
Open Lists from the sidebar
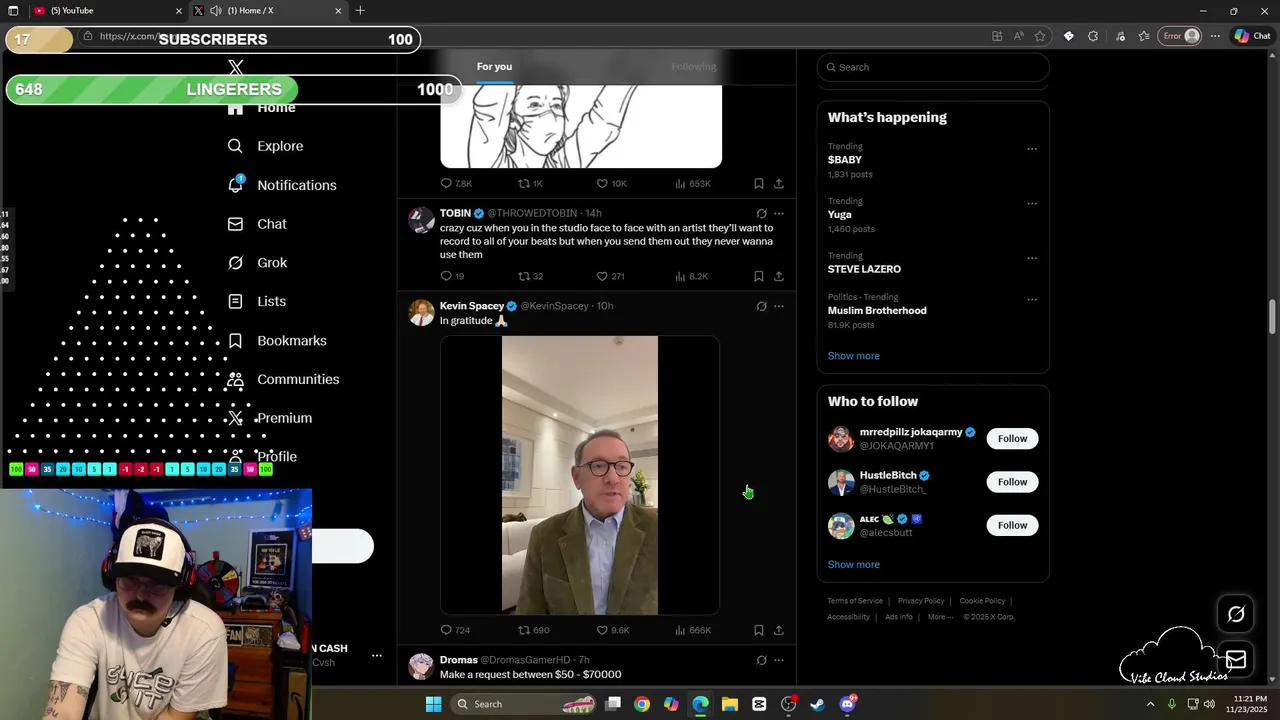[257, 301]
